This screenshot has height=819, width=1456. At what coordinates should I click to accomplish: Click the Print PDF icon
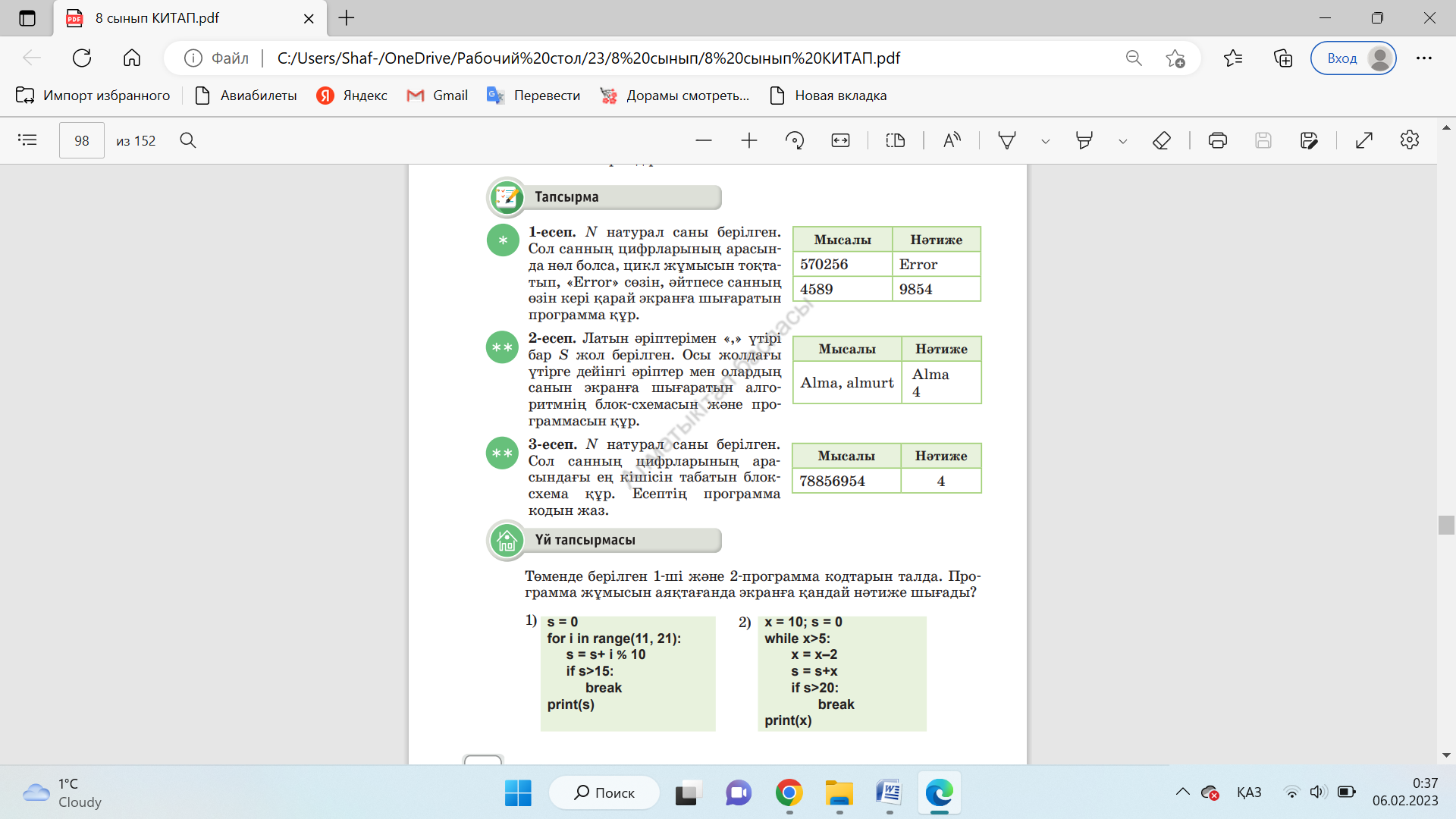[x=1218, y=140]
